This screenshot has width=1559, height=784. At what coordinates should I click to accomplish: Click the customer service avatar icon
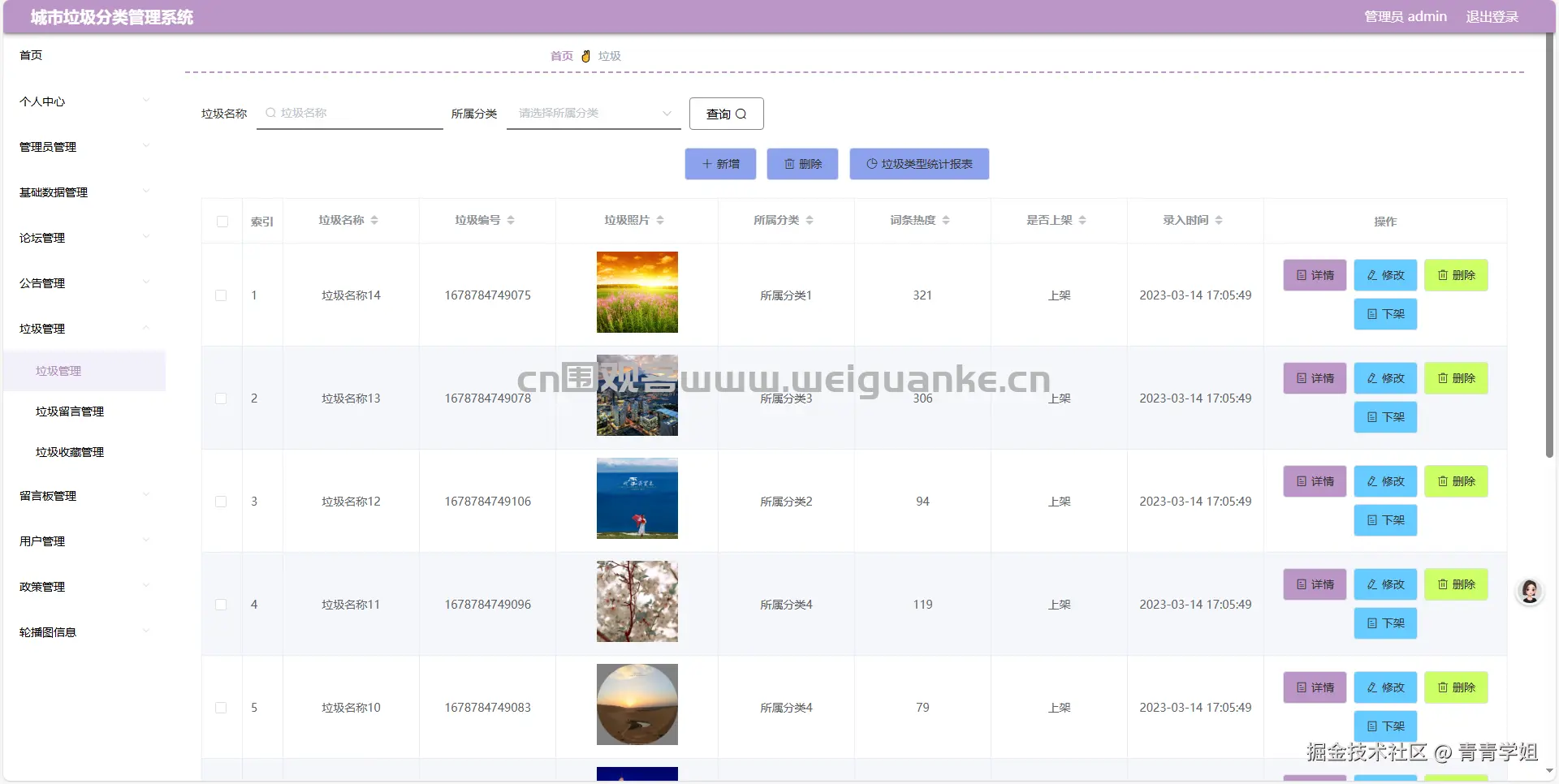pyautogui.click(x=1530, y=592)
